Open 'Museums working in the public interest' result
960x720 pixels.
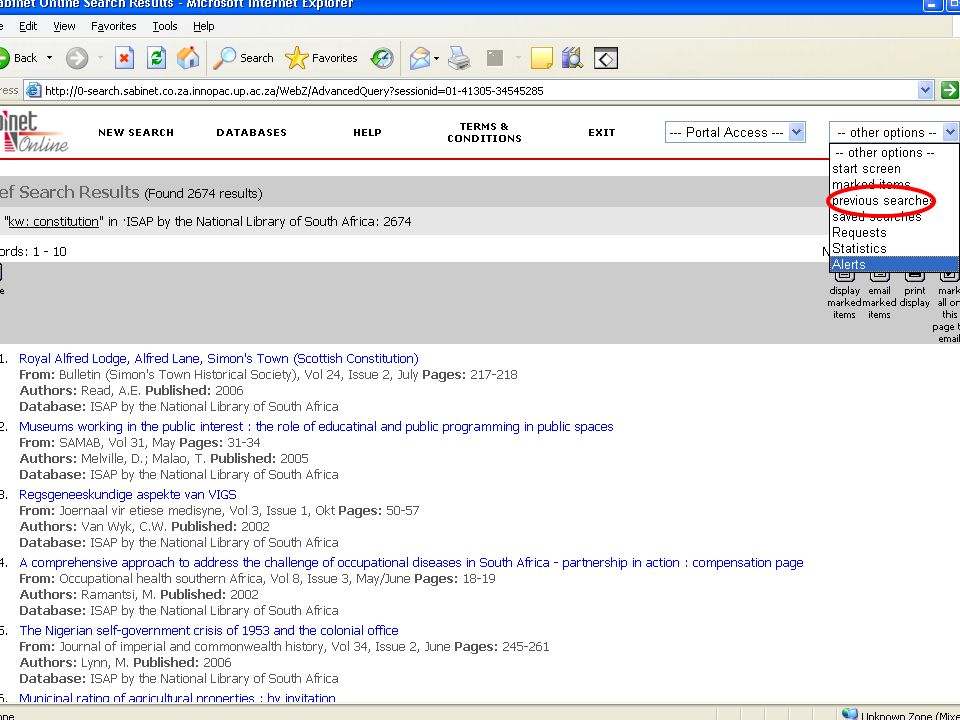pos(316,427)
